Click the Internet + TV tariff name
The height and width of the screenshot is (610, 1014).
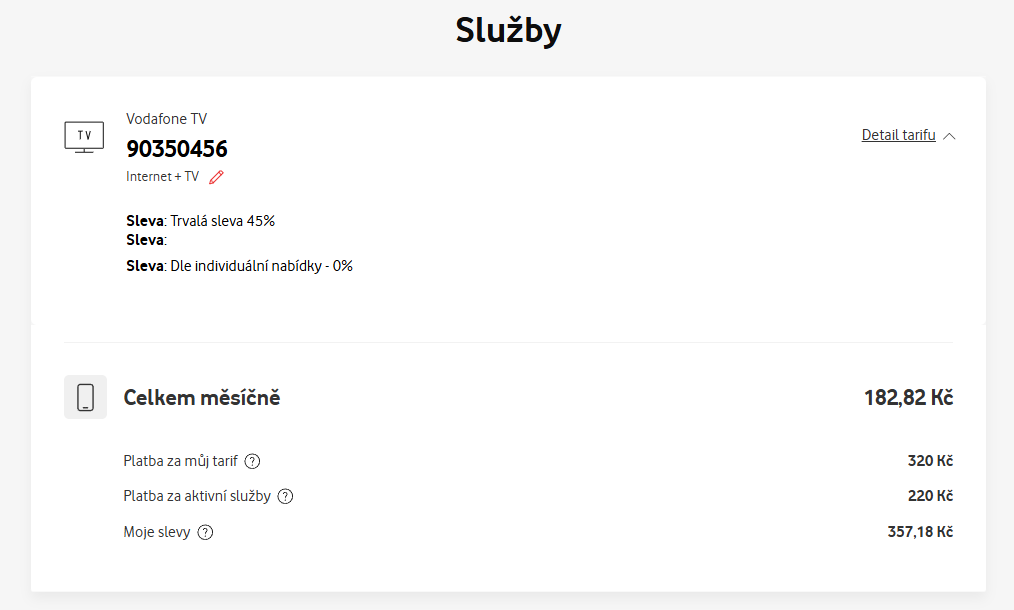162,177
